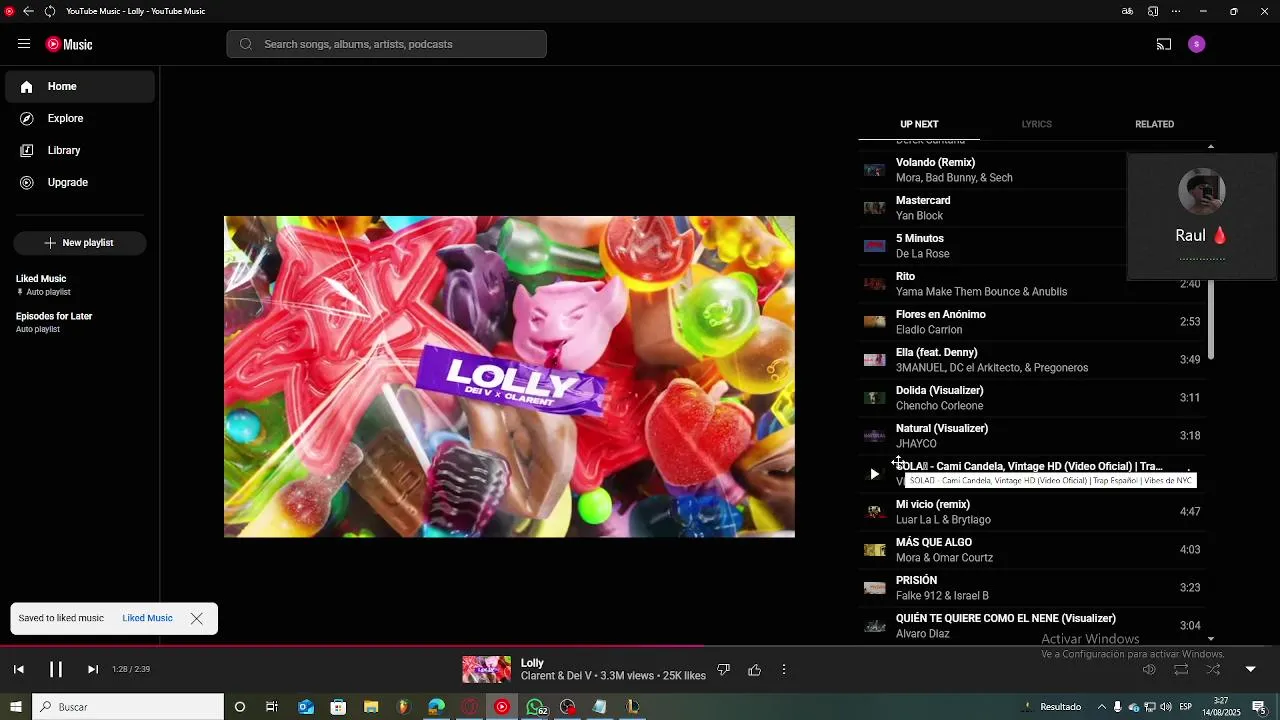Open Microsoft Edge from taskbar
This screenshot has width=1280, height=720.
click(x=436, y=707)
